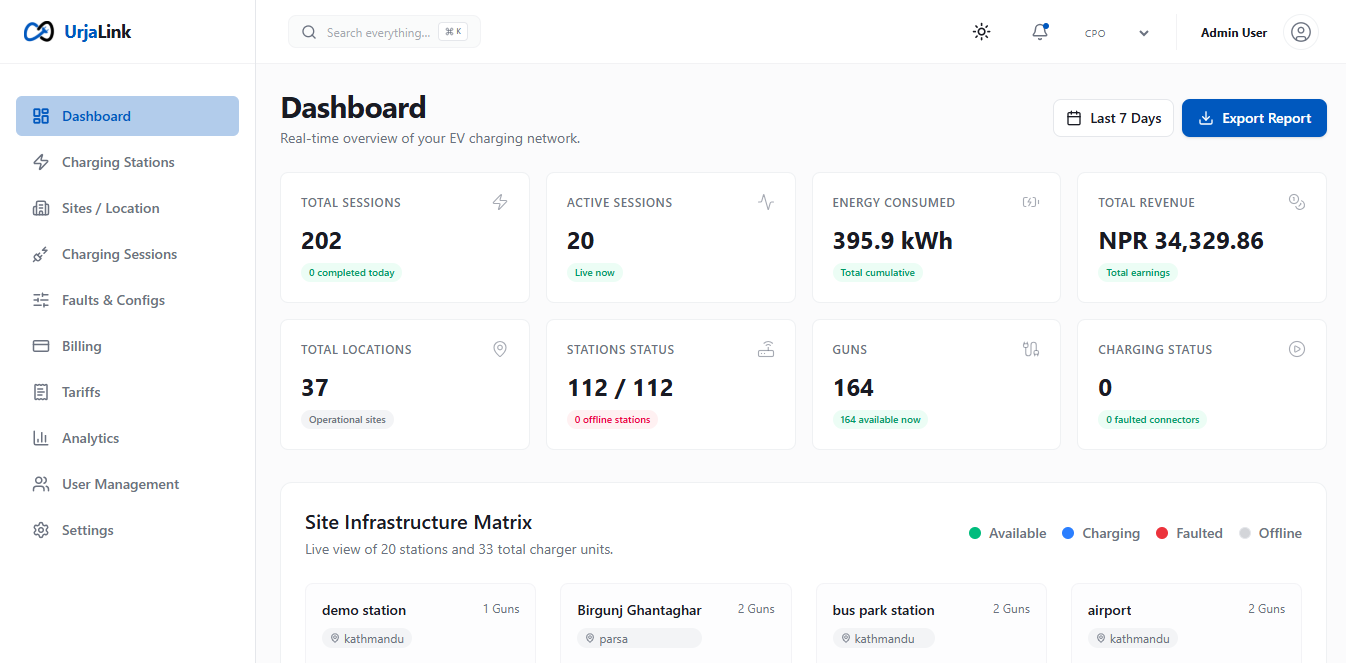1346x663 pixels.
Task: Click the Charging Status play icon
Action: pos(1297,349)
